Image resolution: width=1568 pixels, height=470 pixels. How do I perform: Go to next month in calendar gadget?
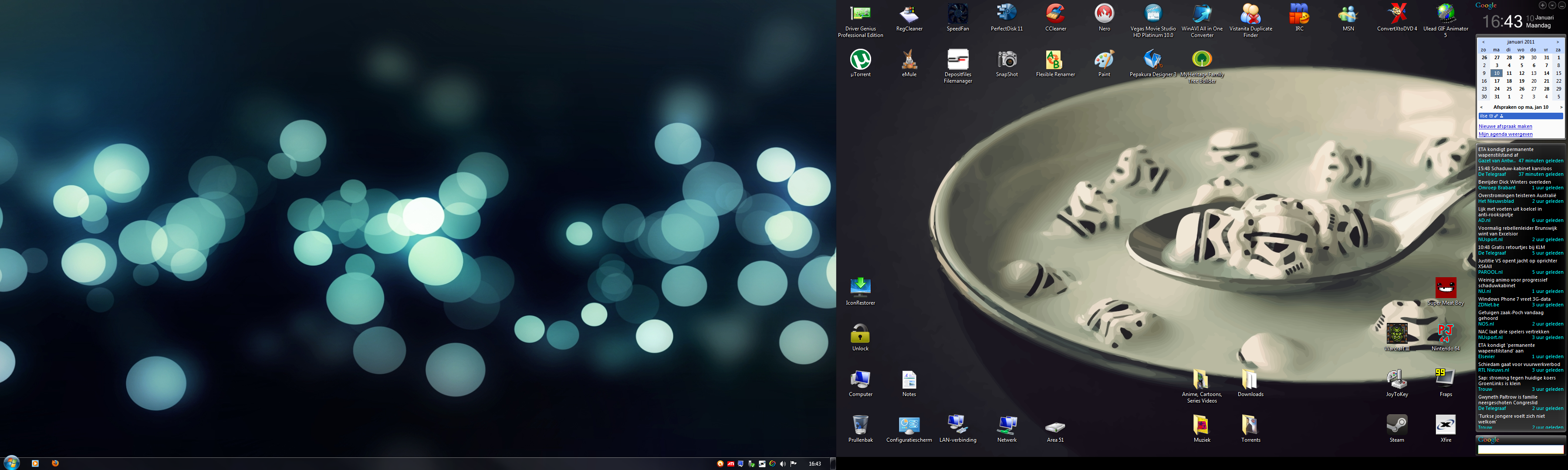(x=1558, y=42)
